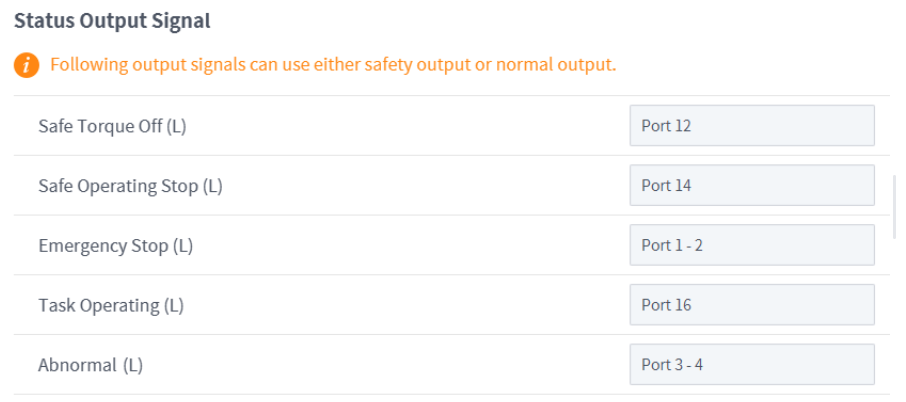Screen dimensions: 906x402
Task: Select the Task Operating port field
Action: click(x=751, y=305)
